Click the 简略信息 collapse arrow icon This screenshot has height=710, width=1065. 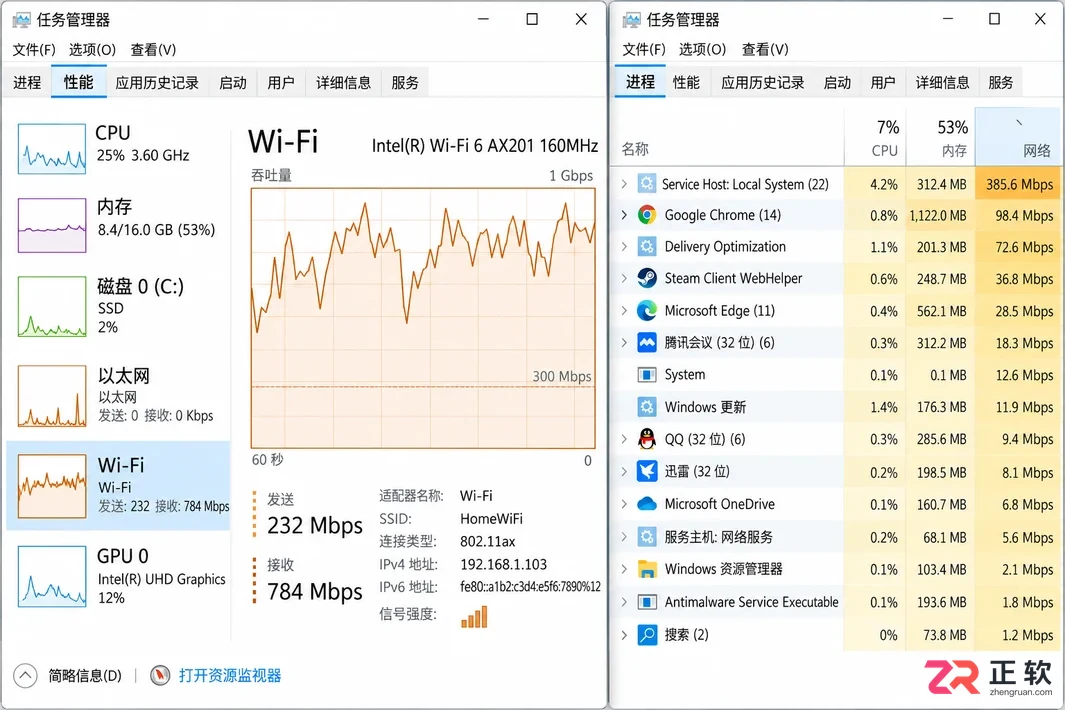click(x=25, y=675)
